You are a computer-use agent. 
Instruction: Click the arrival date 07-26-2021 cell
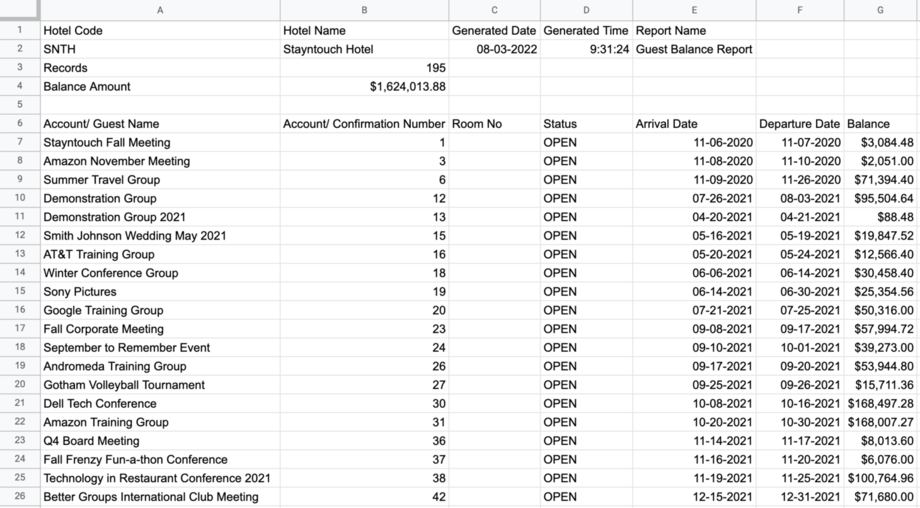coord(694,198)
